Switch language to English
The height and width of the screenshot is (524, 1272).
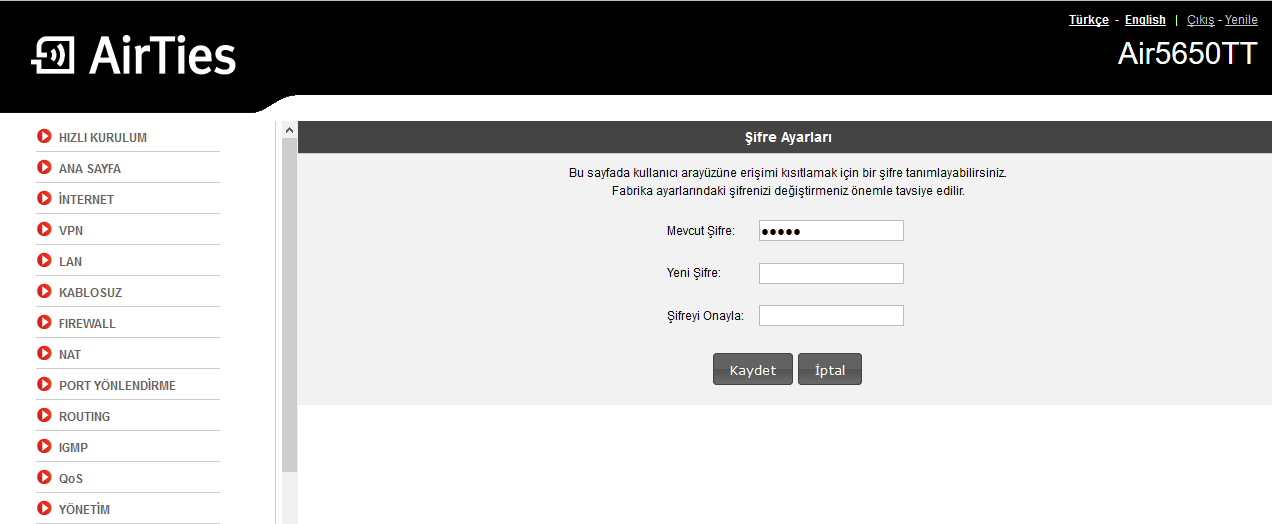[1145, 20]
